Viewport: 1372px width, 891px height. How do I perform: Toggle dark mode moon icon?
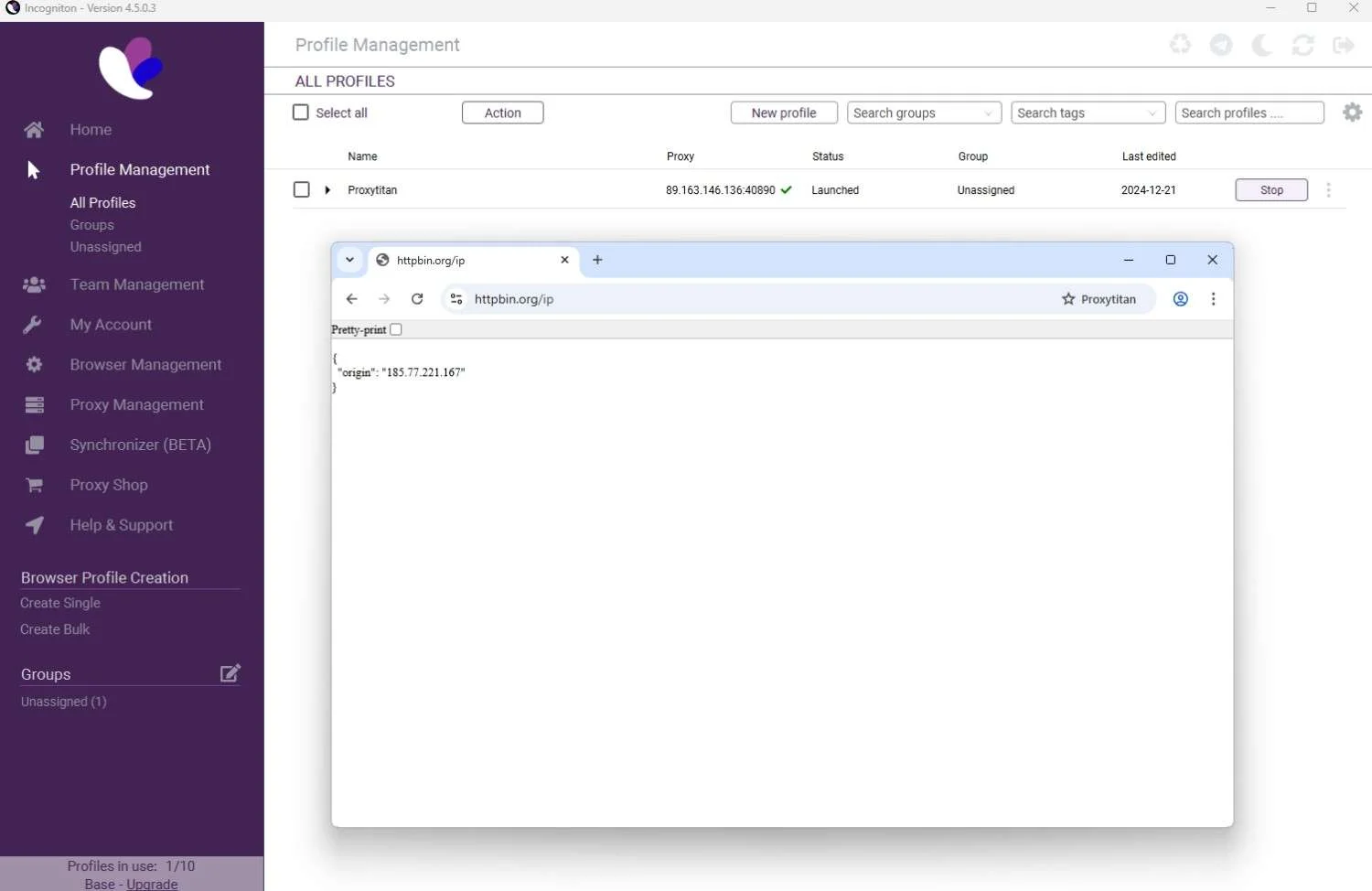click(x=1262, y=45)
